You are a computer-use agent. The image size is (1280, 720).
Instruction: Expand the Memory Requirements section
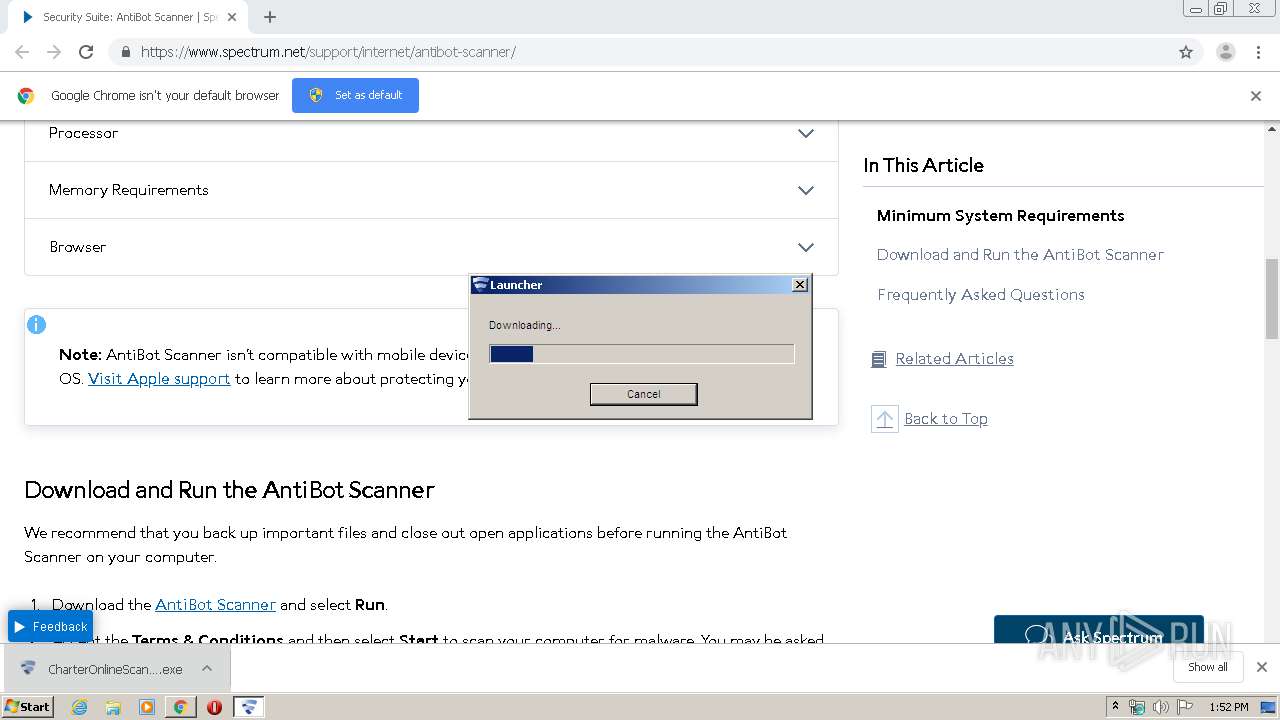(x=431, y=190)
